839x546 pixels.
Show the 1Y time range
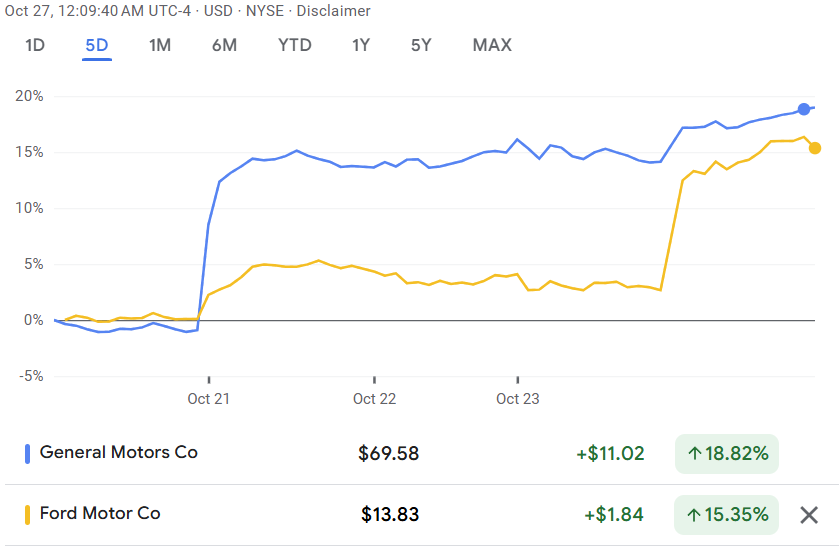(361, 45)
